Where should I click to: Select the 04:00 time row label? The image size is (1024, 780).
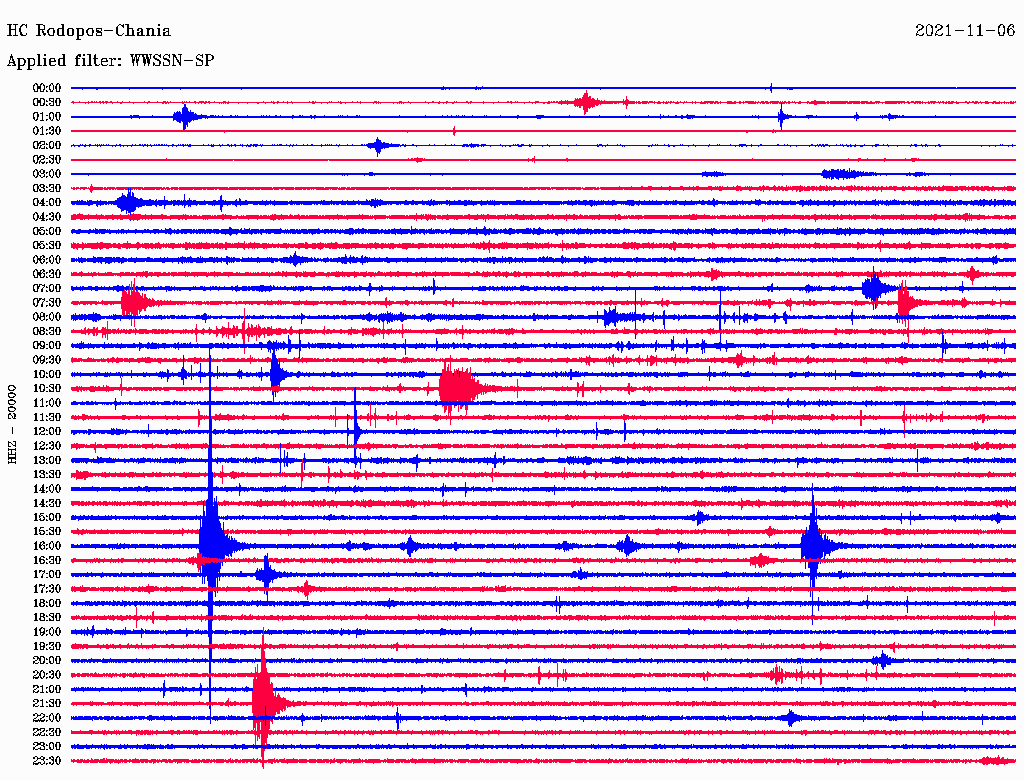tap(47, 203)
